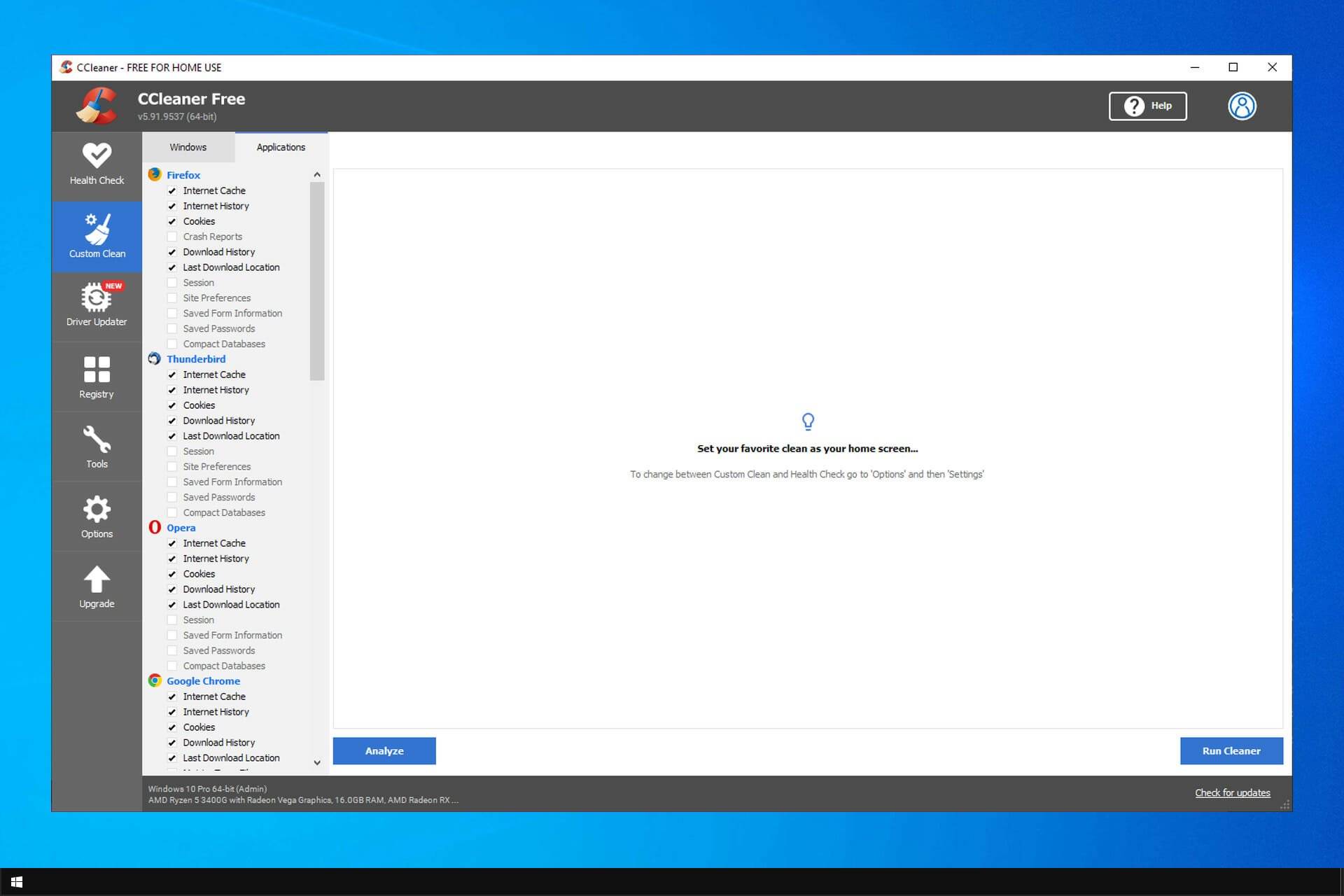Switch to the Windows tab

(188, 147)
